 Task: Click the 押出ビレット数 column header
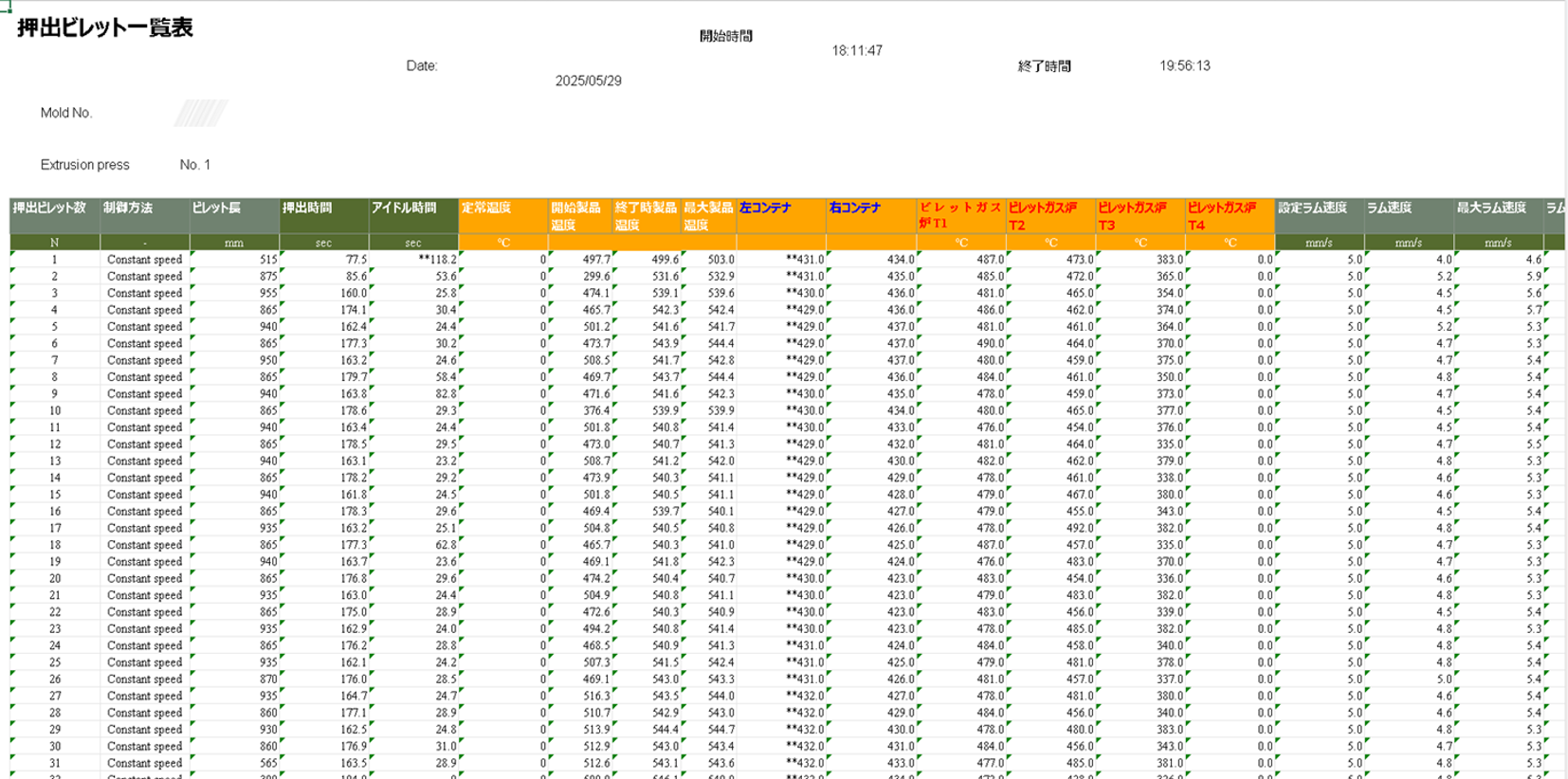pos(54,215)
